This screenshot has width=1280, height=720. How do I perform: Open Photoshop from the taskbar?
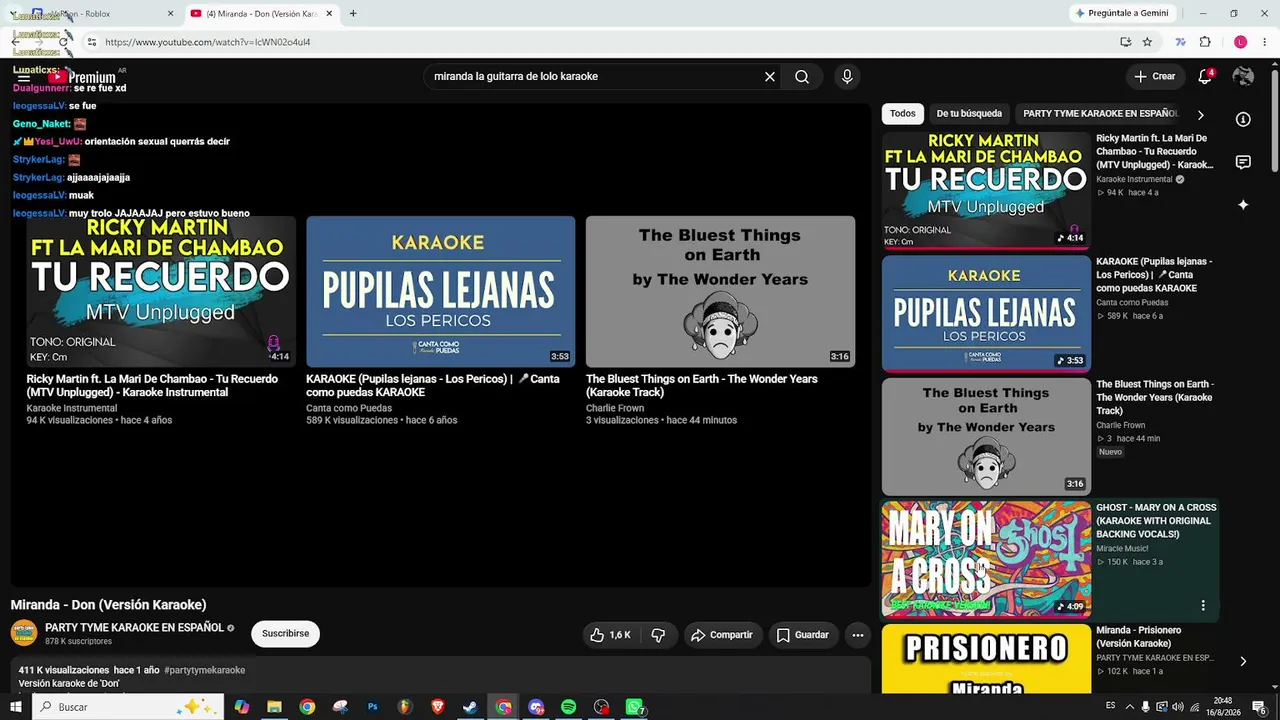[372, 707]
